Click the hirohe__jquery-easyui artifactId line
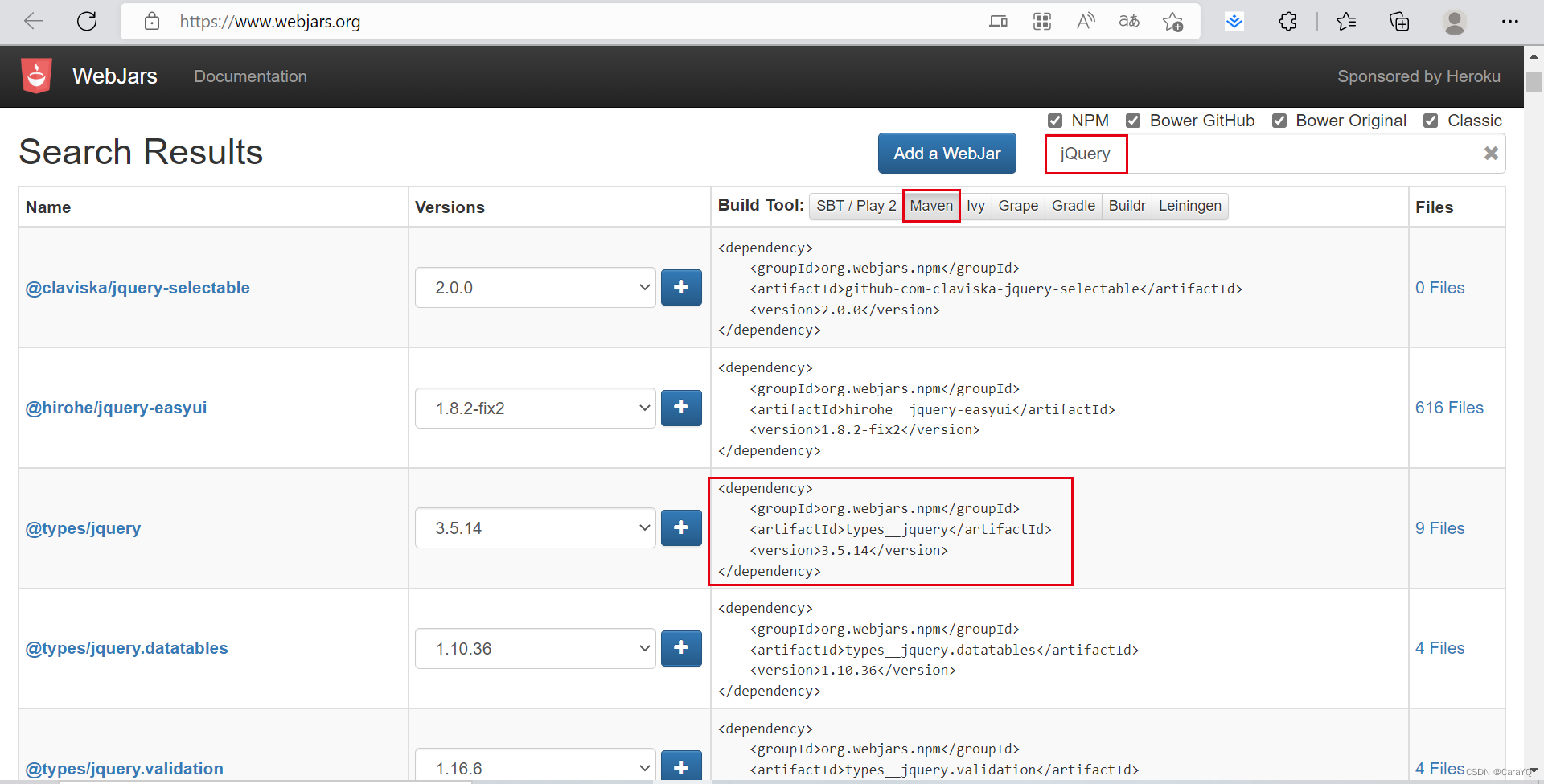 tap(932, 409)
